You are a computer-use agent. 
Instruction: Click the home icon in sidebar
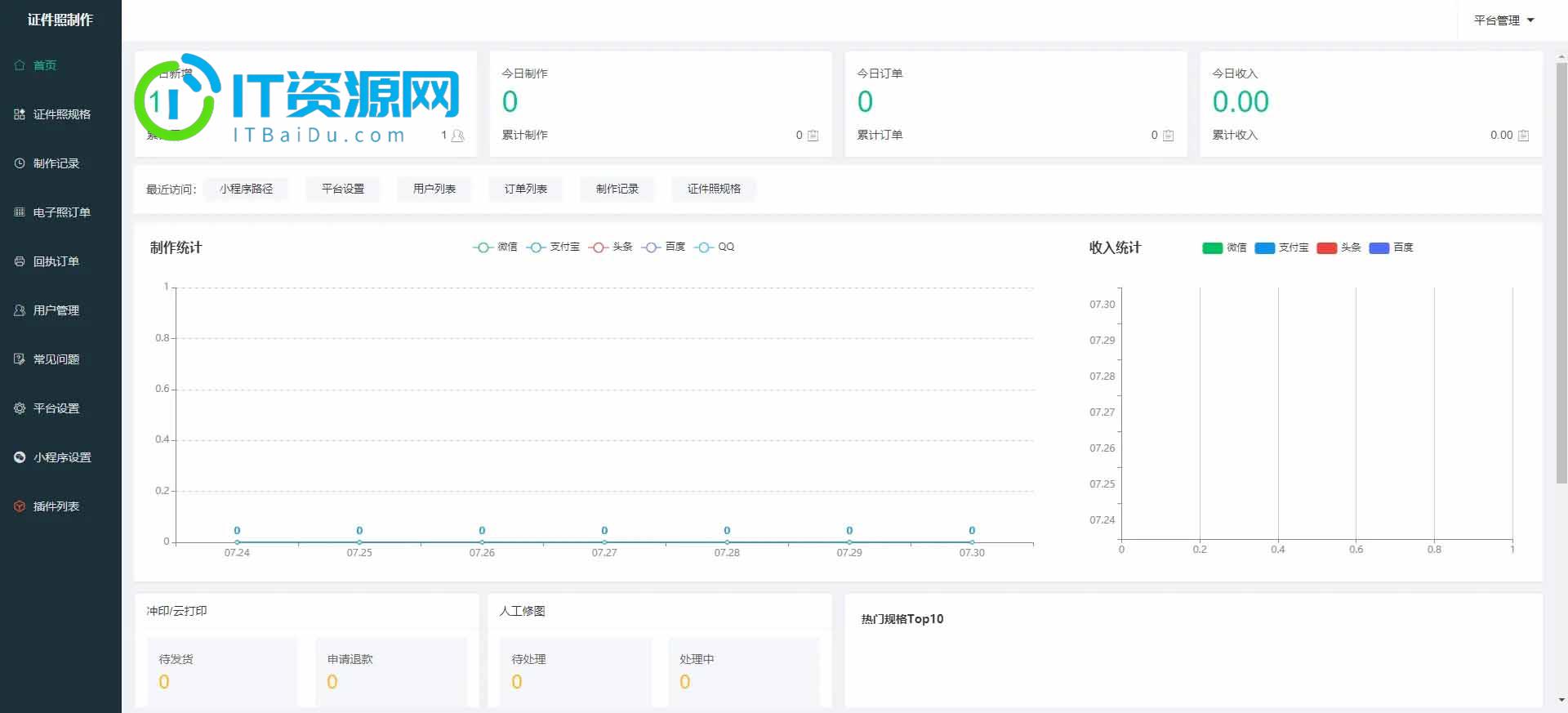point(20,65)
